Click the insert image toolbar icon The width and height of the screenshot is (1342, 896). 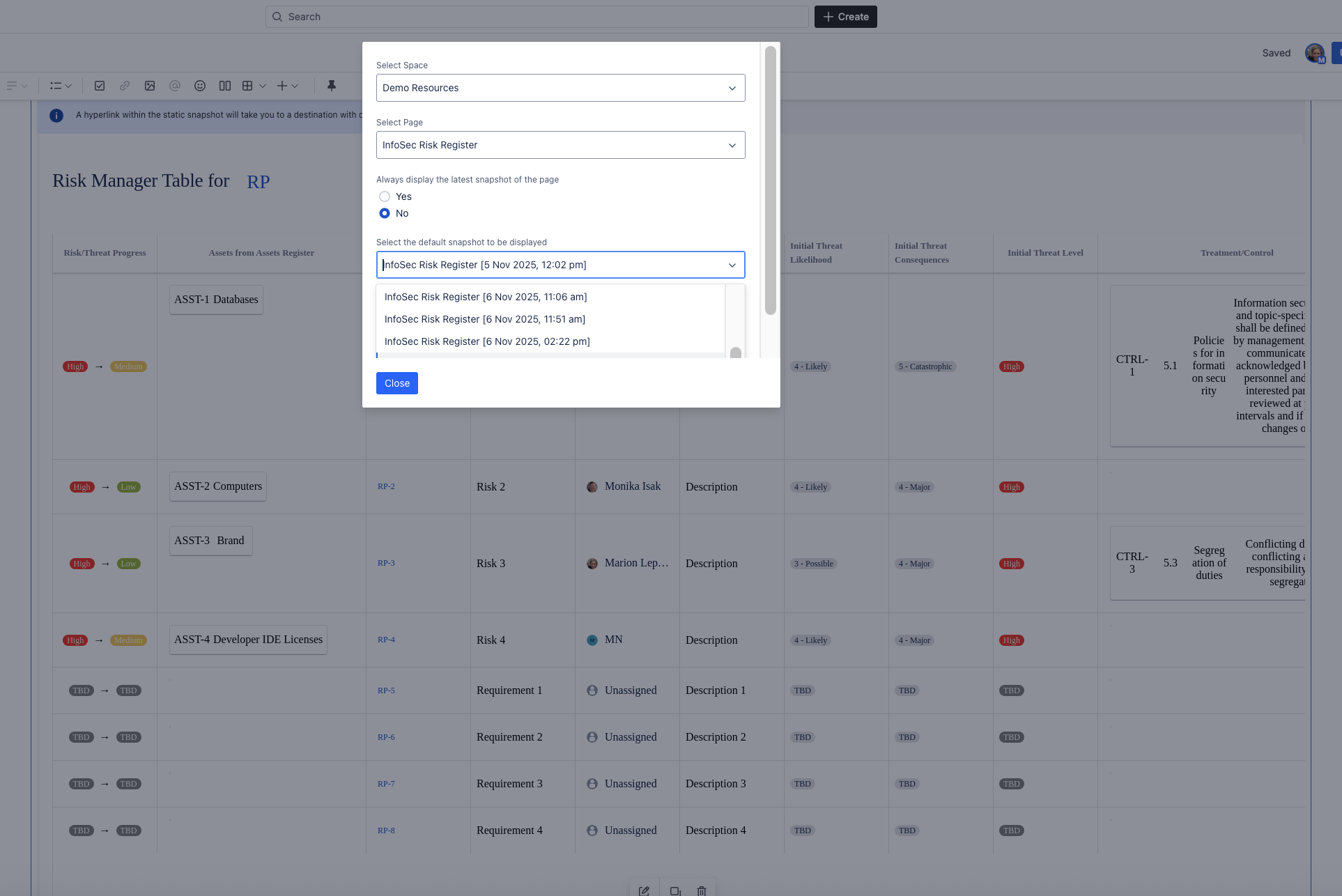[x=150, y=86]
